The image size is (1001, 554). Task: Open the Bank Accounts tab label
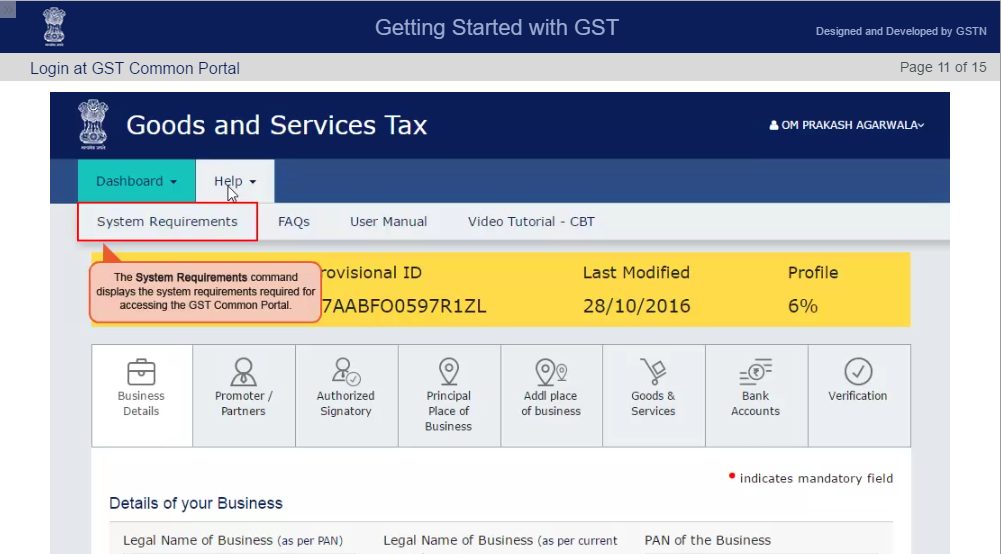[x=755, y=403]
